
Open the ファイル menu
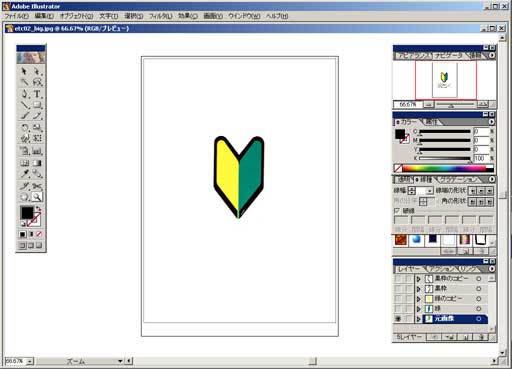16,16
